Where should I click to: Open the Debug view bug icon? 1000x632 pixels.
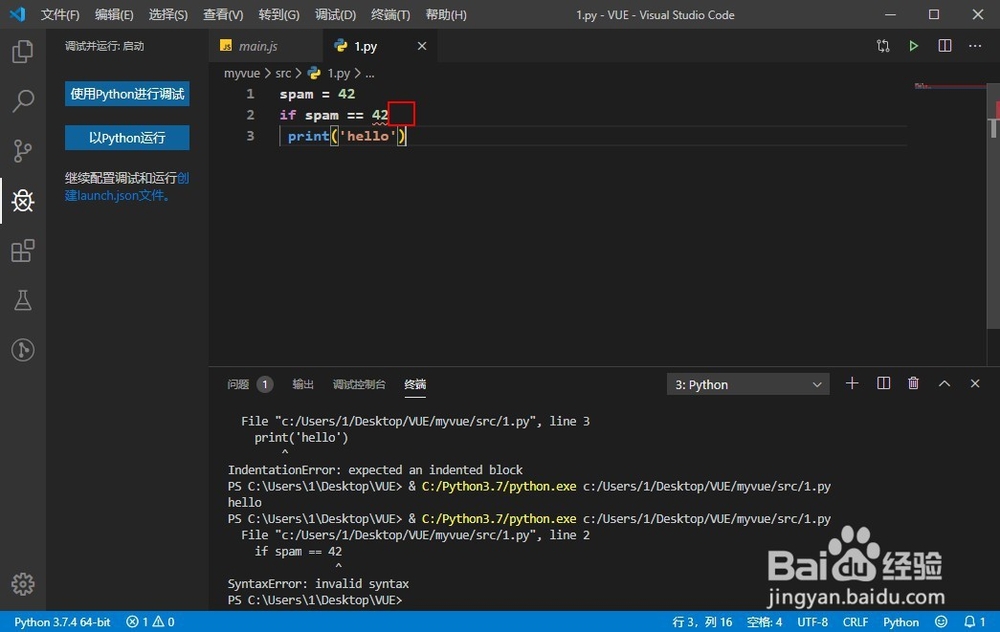pyautogui.click(x=23, y=200)
